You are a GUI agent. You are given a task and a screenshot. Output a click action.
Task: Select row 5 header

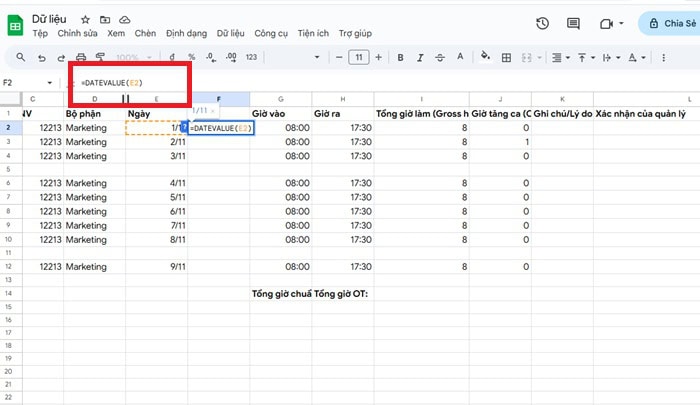8,169
